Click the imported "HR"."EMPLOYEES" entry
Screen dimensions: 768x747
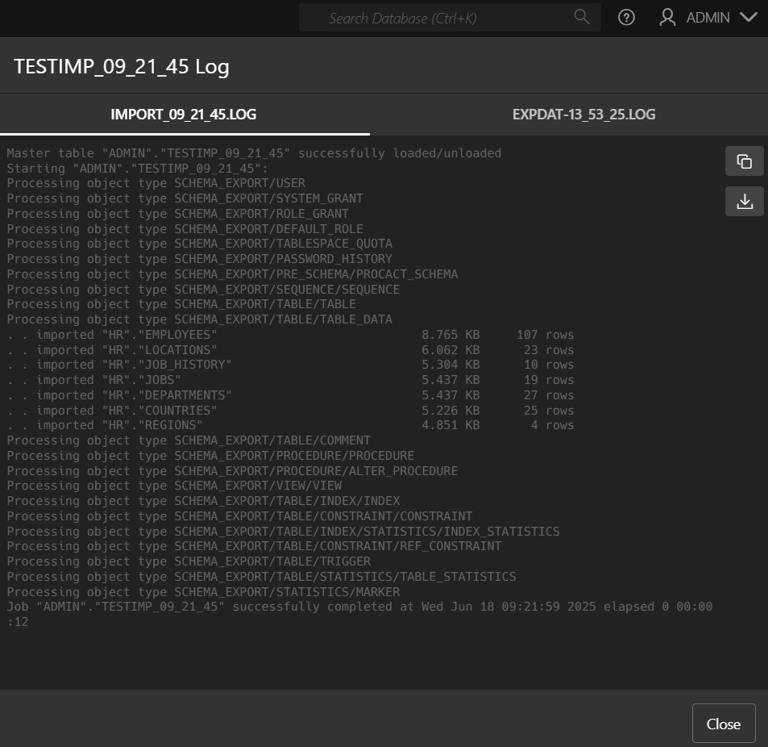pos(290,335)
